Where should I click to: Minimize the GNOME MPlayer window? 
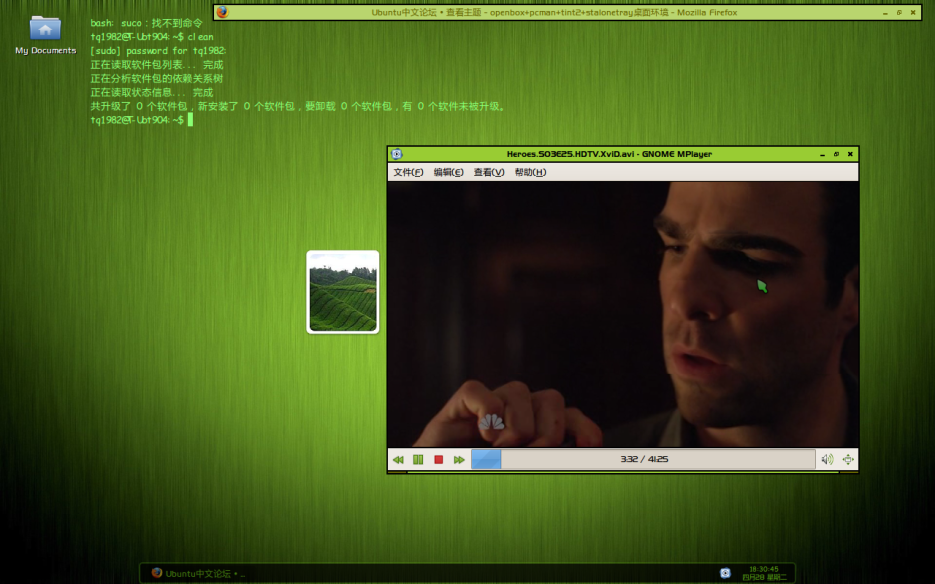coord(822,155)
